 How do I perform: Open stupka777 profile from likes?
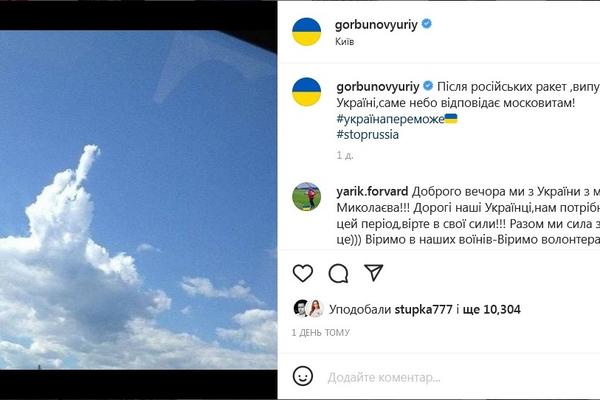[x=424, y=309]
